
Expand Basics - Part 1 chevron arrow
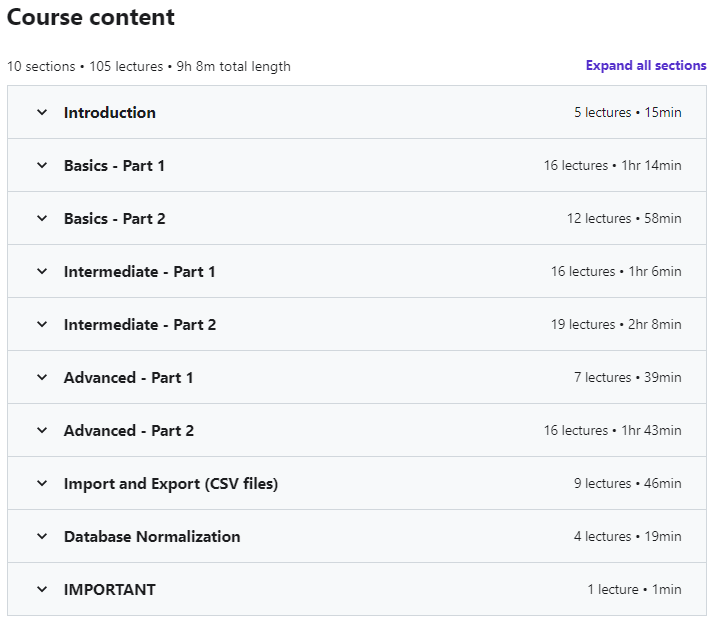42,166
